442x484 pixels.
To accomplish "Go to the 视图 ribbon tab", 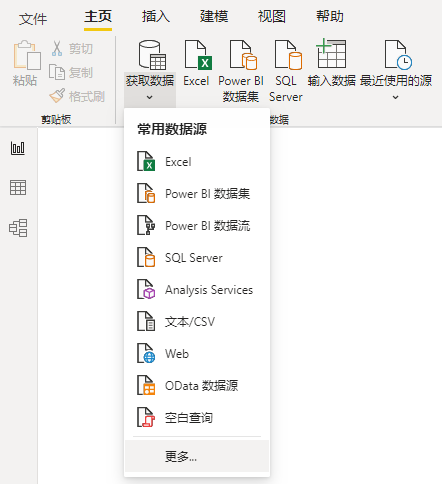I will 272,16.
